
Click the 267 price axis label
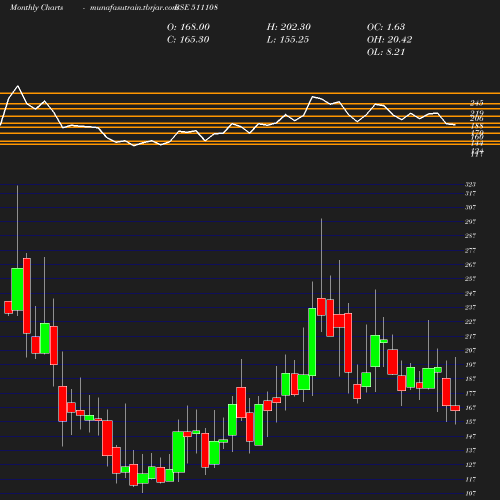(x=470, y=265)
